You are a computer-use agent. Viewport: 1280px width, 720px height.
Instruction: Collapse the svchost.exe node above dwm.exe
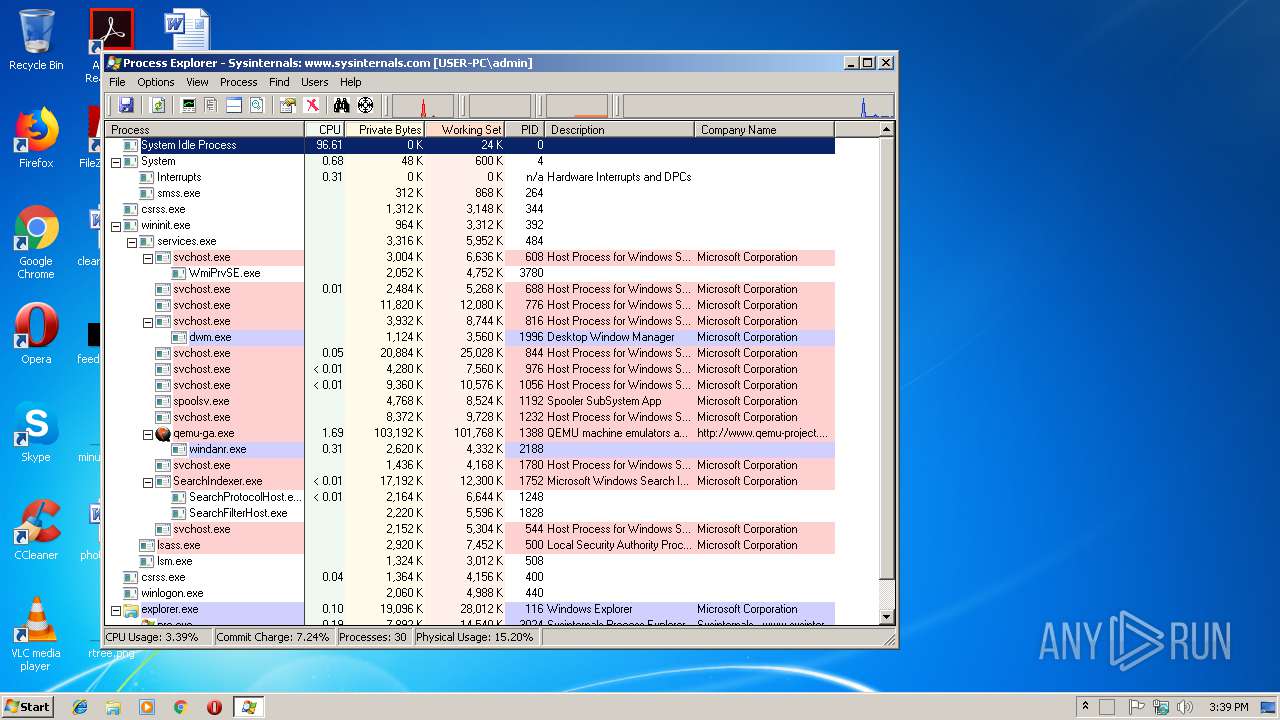coord(148,321)
